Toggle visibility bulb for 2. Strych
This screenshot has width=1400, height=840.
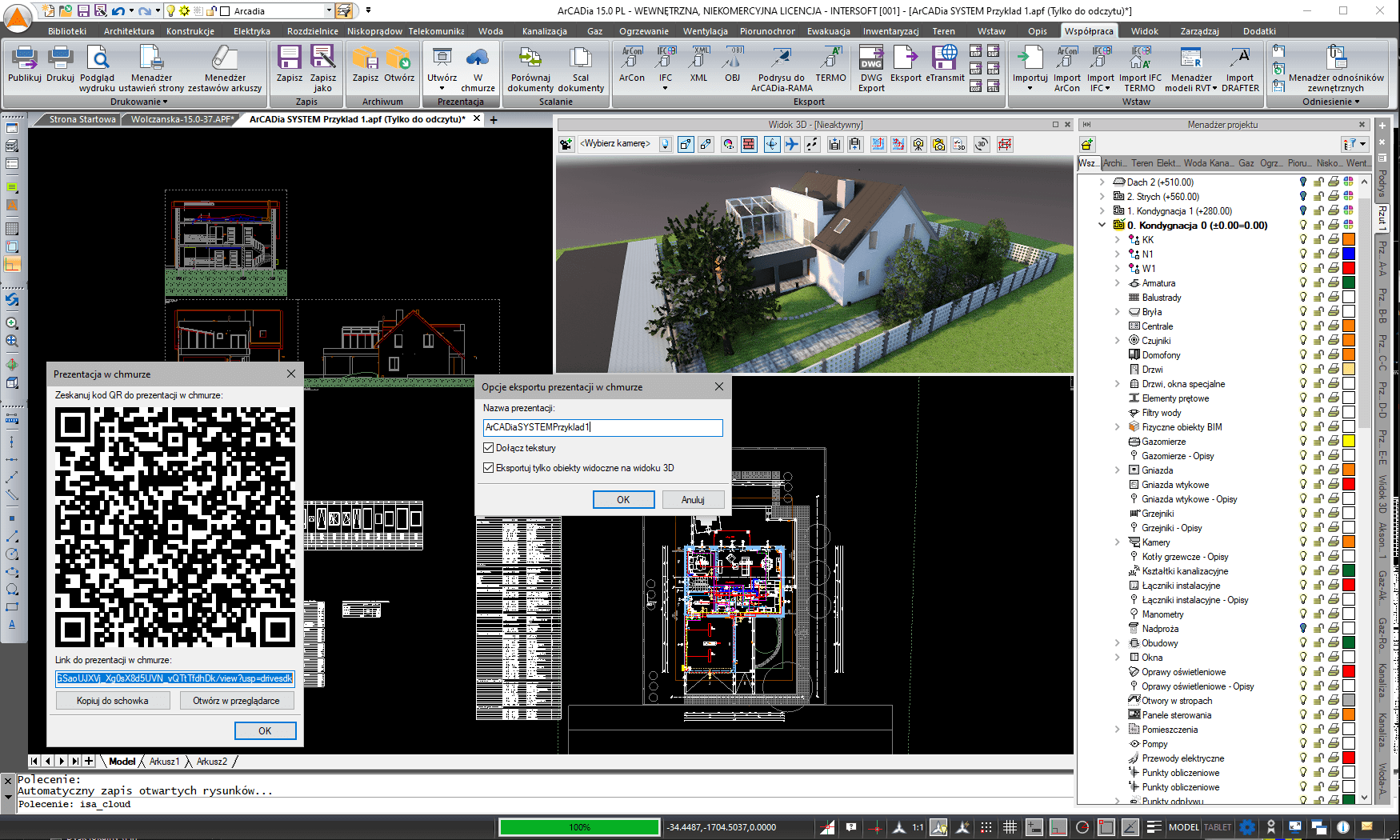1303,197
